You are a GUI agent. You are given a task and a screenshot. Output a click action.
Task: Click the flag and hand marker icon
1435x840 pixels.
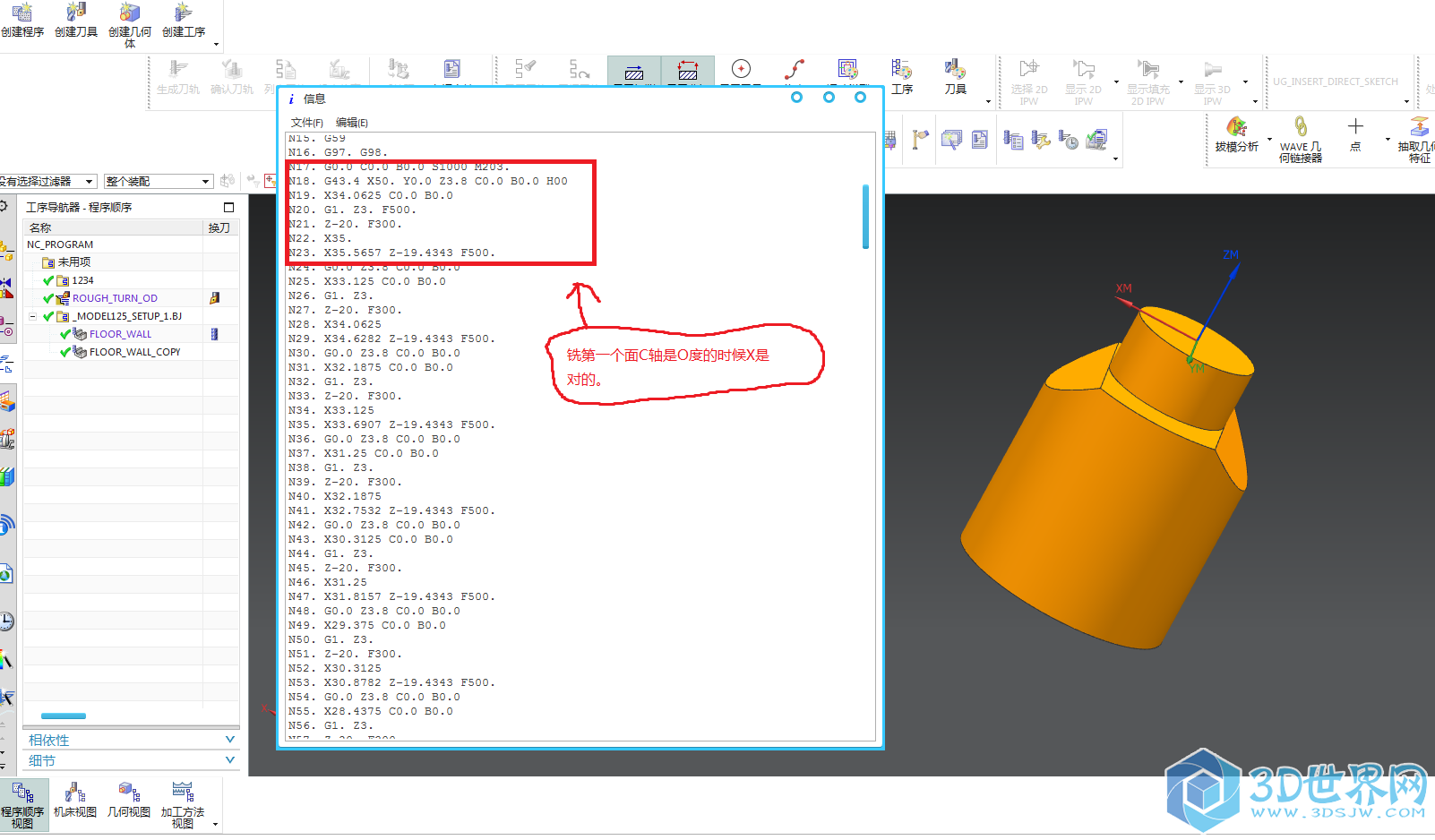pyautogui.click(x=921, y=139)
